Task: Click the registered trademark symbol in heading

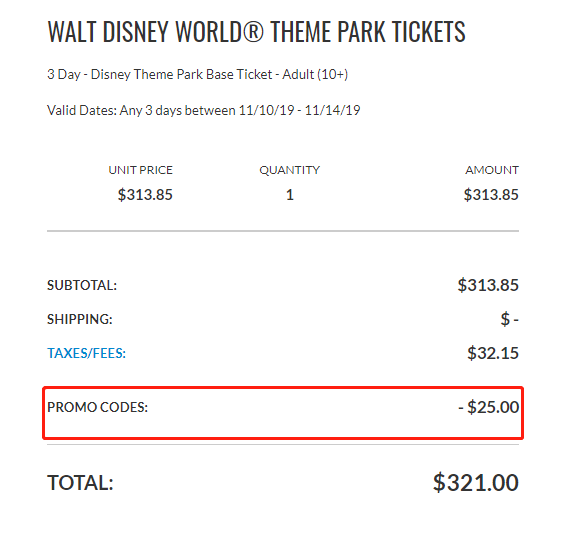Action: [x=253, y=32]
